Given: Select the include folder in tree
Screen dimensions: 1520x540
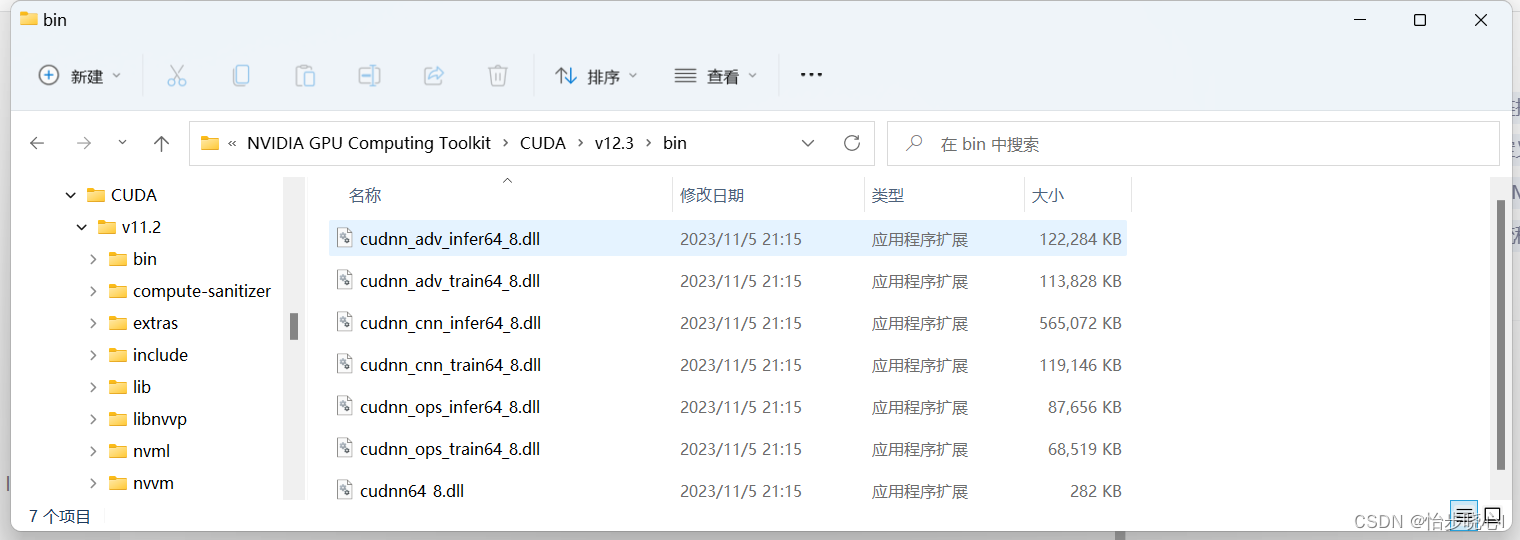Looking at the screenshot, I should pyautogui.click(x=148, y=355).
